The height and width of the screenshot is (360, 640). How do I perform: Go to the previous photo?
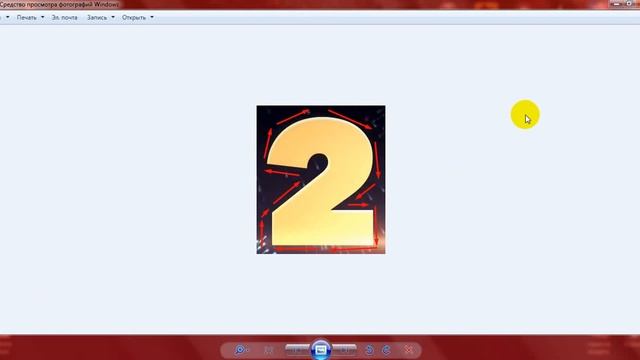pyautogui.click(x=298, y=349)
